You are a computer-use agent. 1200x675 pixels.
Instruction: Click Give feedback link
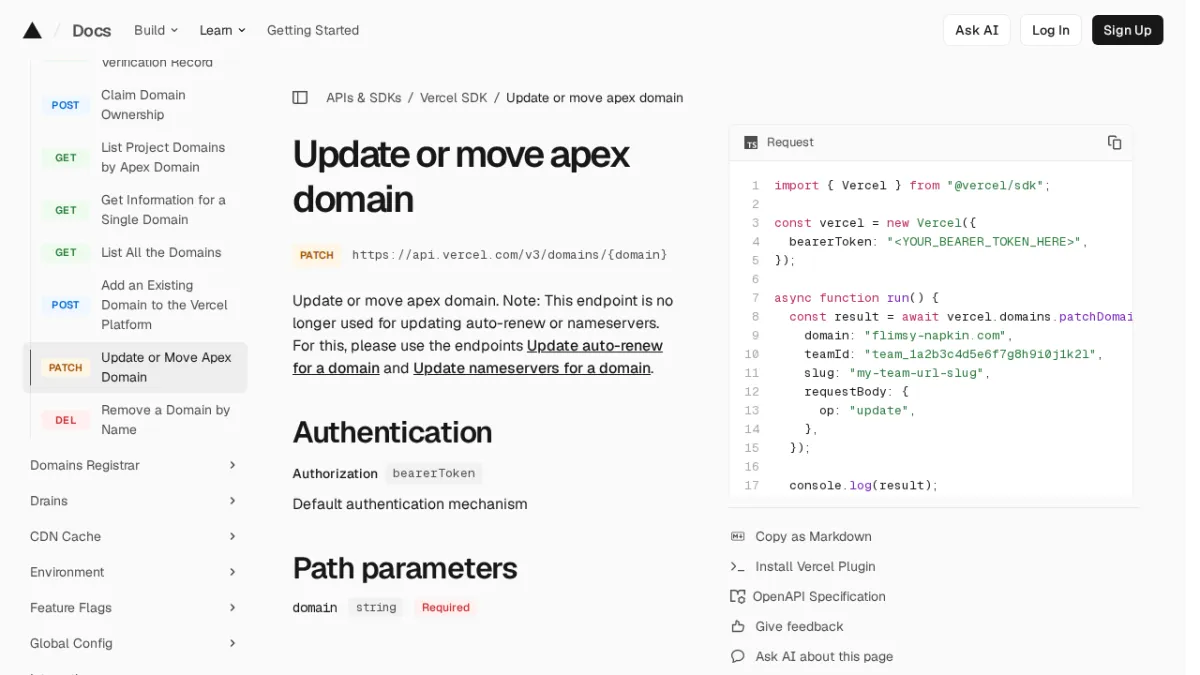pos(799,626)
